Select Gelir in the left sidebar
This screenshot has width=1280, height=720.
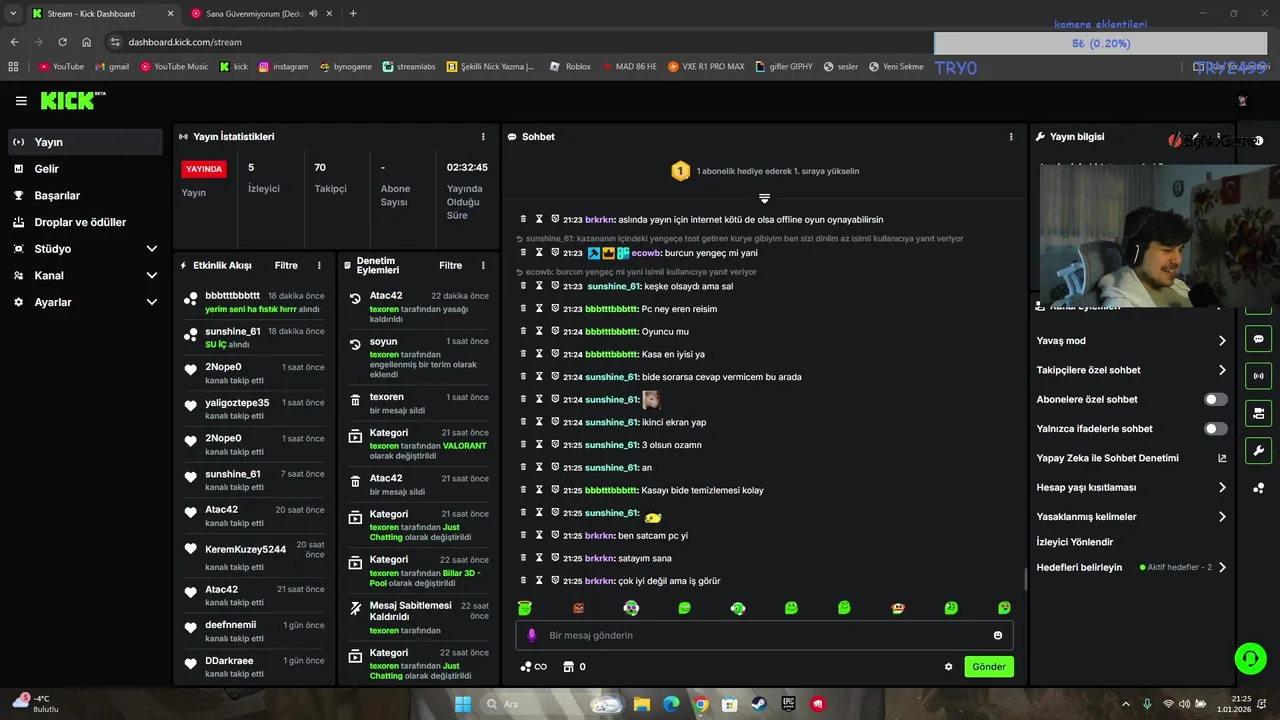click(x=85, y=169)
